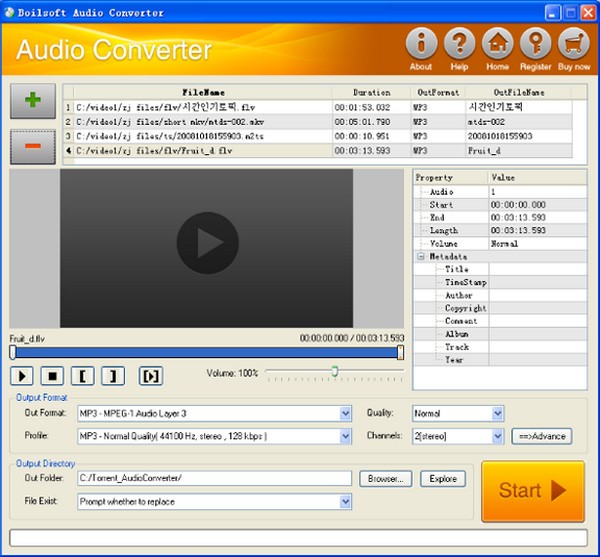Open the Out Format dropdown
The image size is (600, 557).
[346, 413]
